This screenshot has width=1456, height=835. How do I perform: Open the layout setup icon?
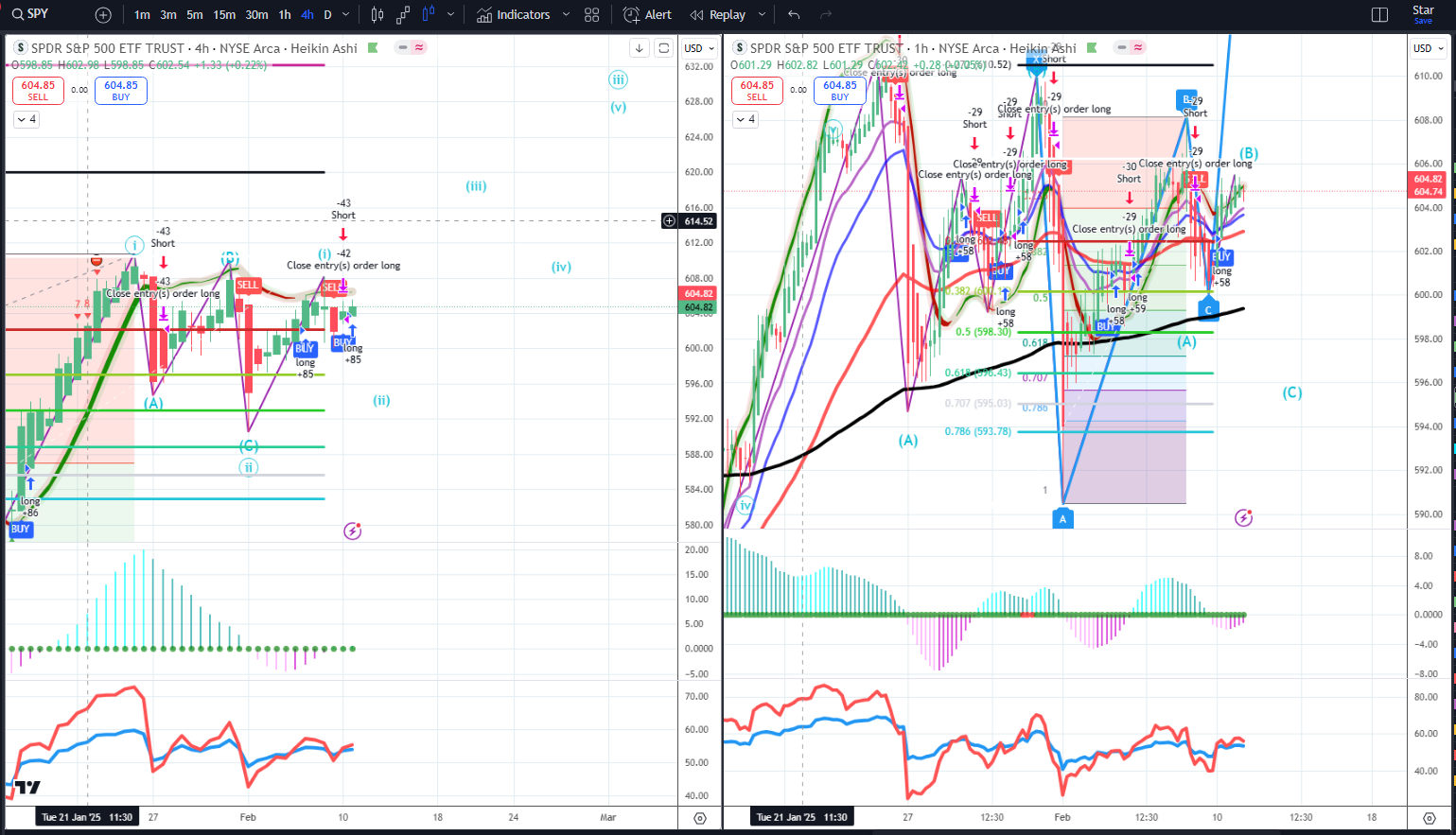(x=1379, y=15)
